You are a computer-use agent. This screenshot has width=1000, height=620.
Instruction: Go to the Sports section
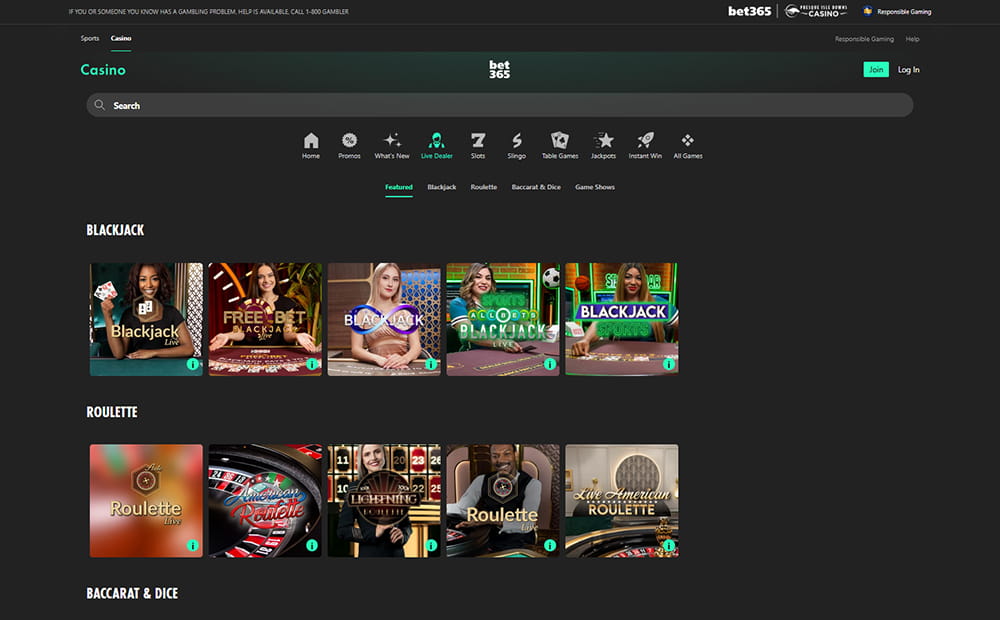pyautogui.click(x=90, y=38)
